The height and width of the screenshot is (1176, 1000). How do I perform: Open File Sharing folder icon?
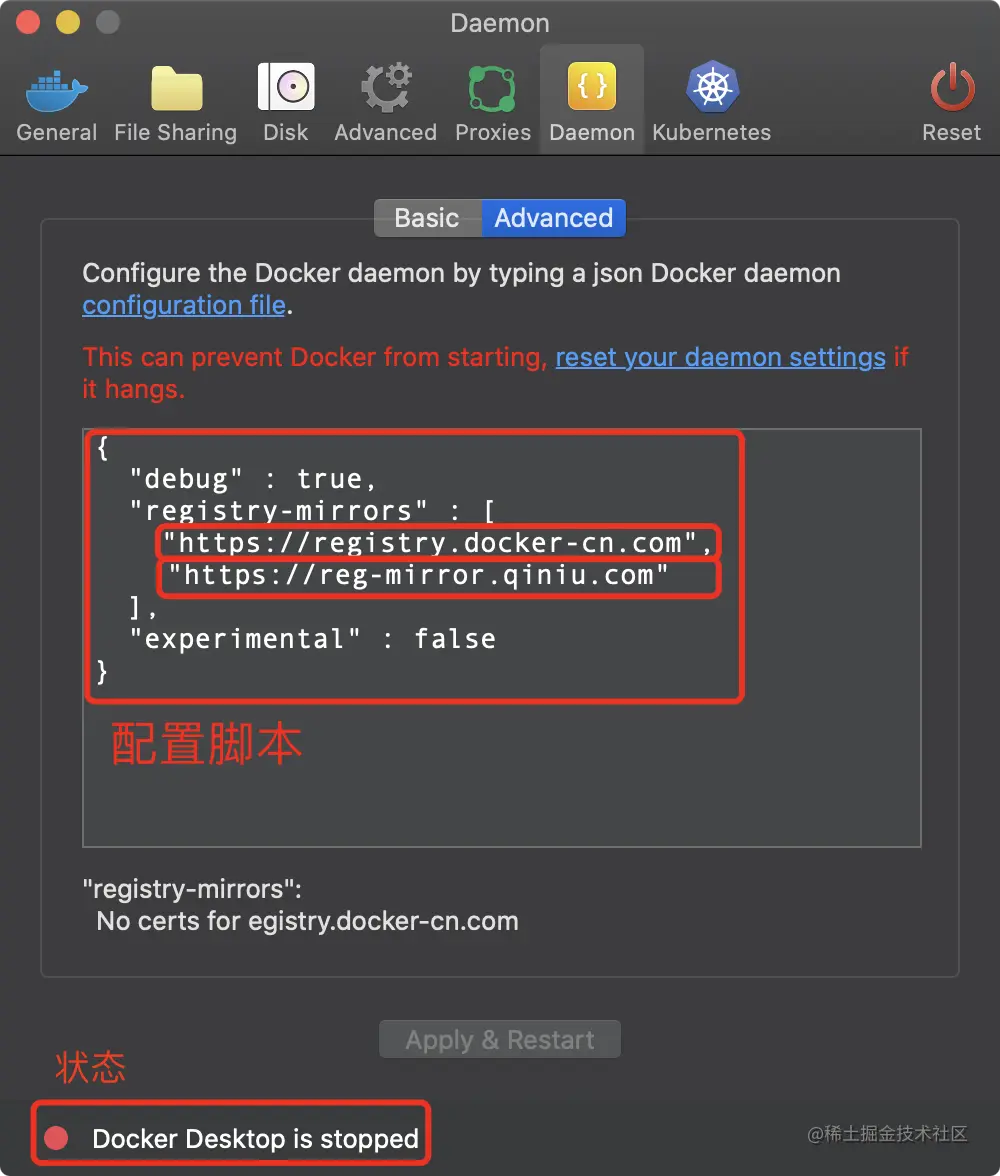(x=176, y=88)
